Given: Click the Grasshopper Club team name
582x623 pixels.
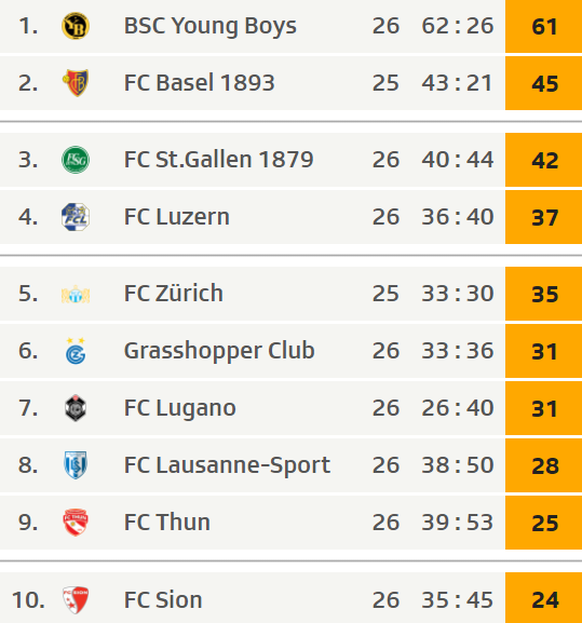Looking at the screenshot, I should point(219,351).
